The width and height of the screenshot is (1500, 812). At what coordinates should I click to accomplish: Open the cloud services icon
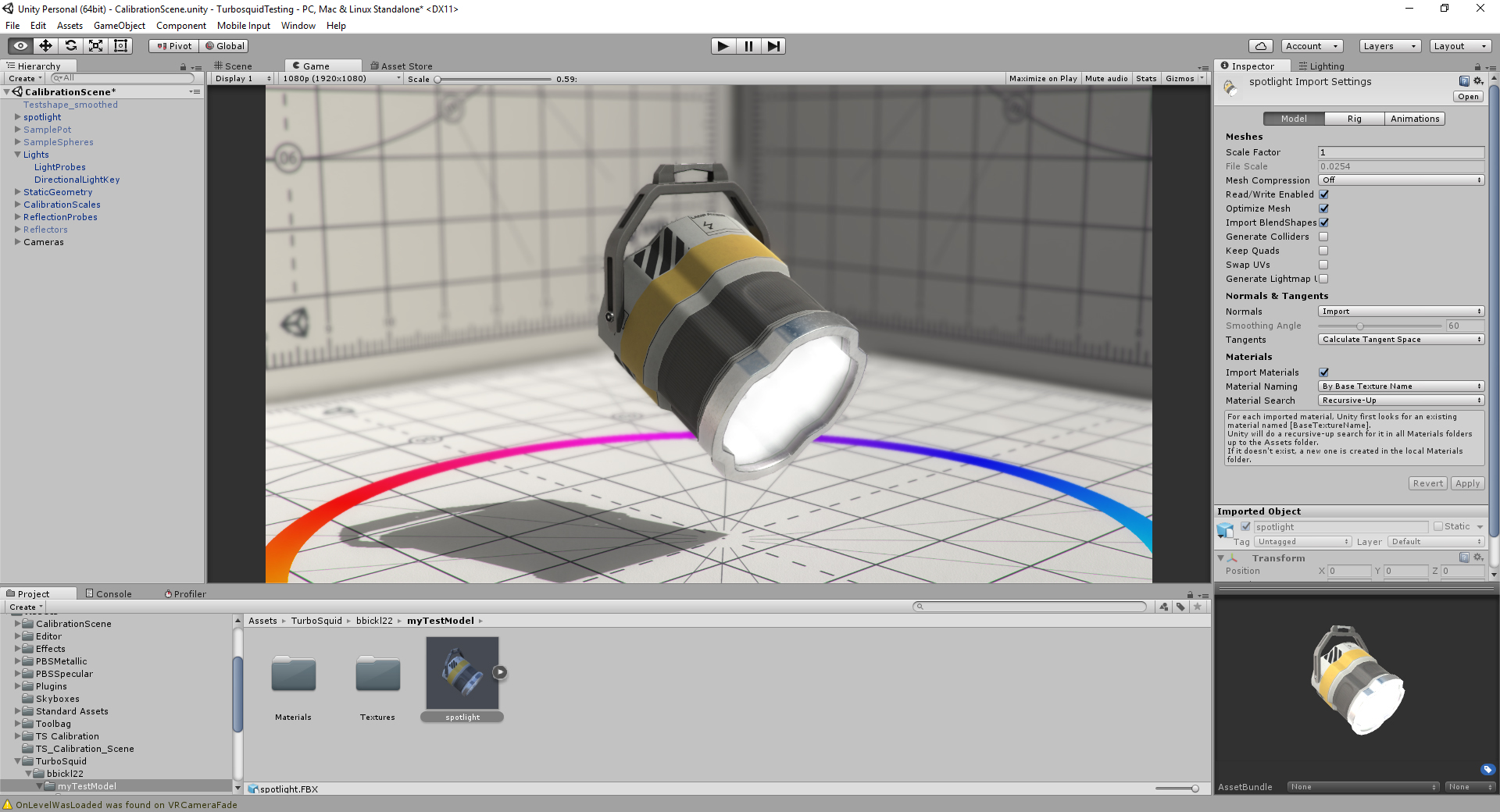[x=1260, y=46]
